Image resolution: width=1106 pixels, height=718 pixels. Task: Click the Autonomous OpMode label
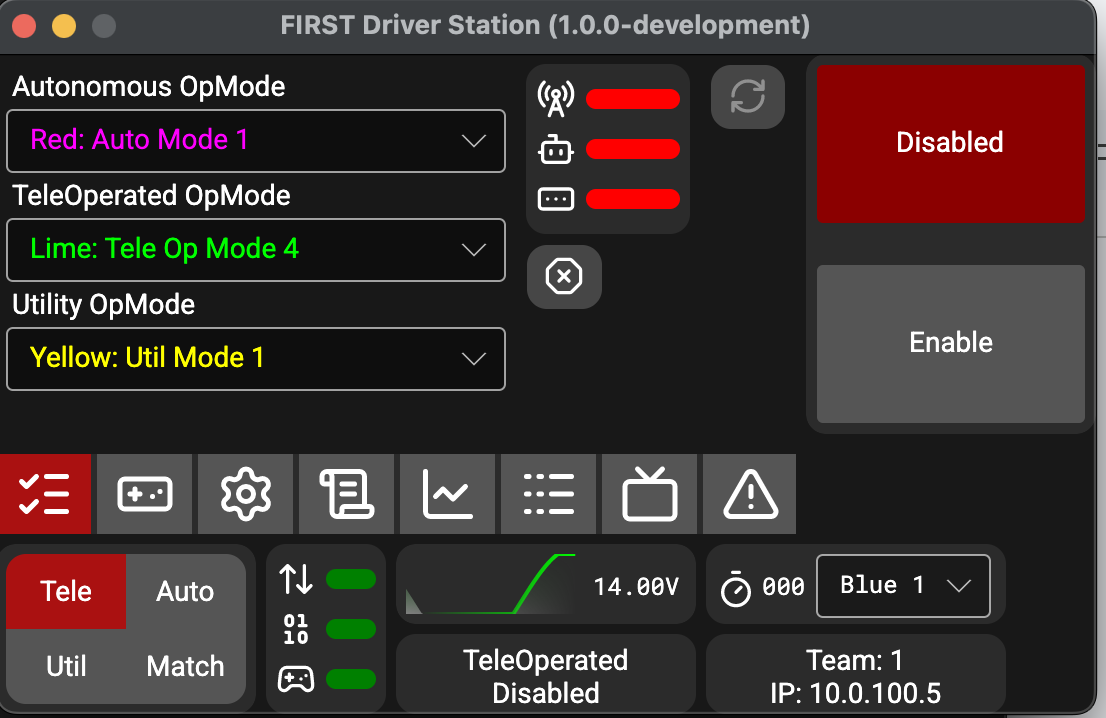pos(149,87)
